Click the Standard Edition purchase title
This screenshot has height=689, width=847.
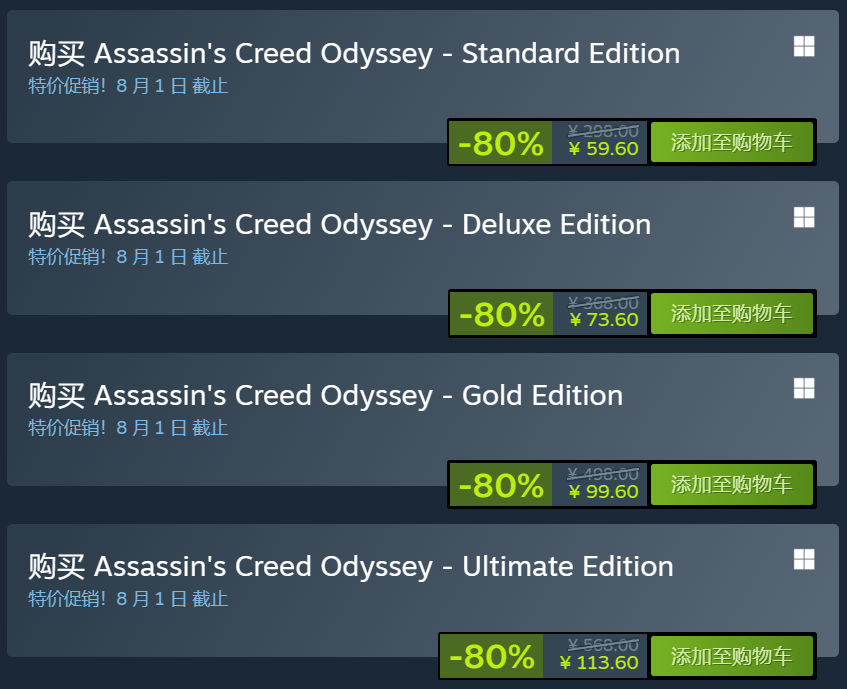click(x=354, y=53)
